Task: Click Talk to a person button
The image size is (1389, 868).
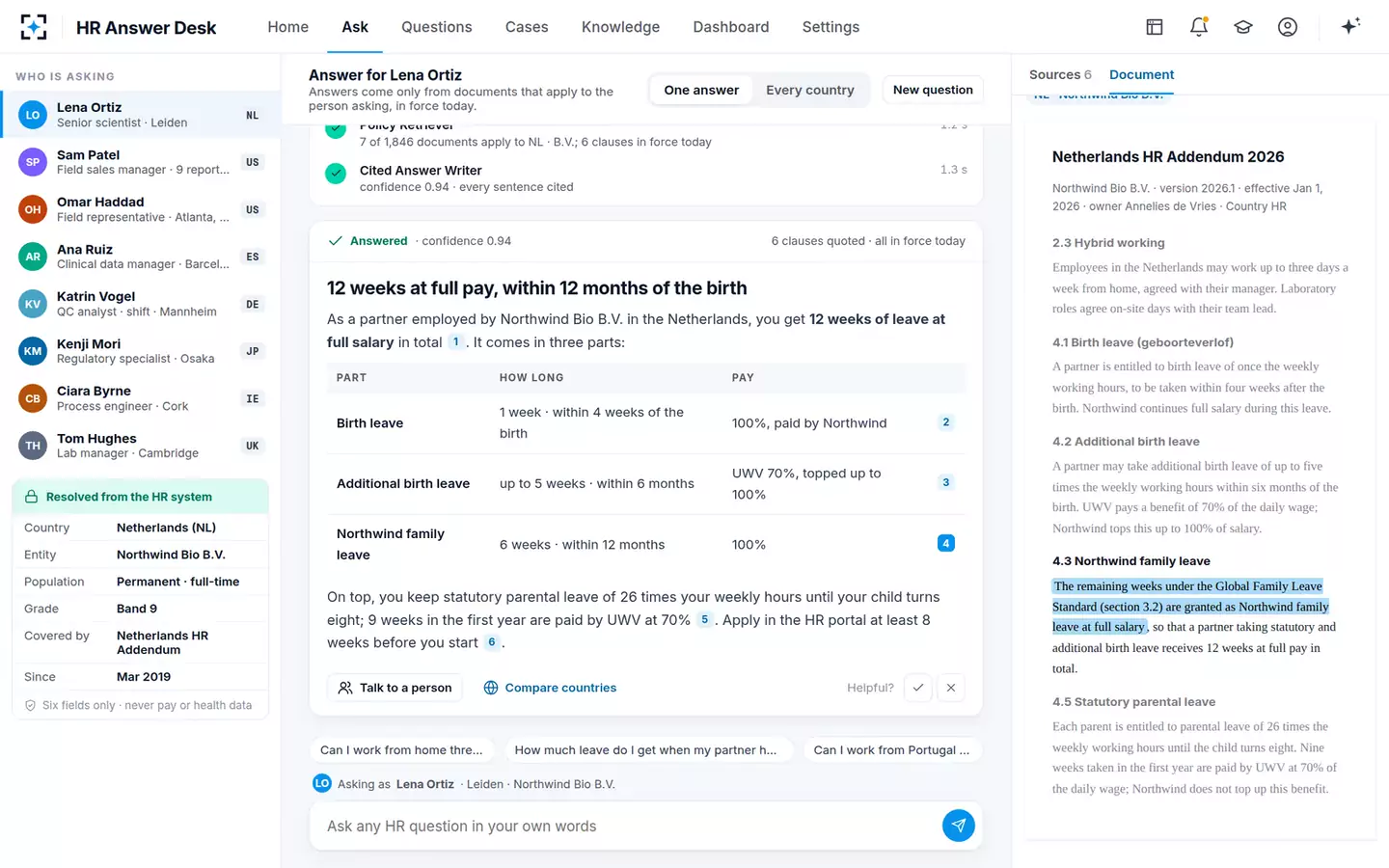Action: pos(395,688)
